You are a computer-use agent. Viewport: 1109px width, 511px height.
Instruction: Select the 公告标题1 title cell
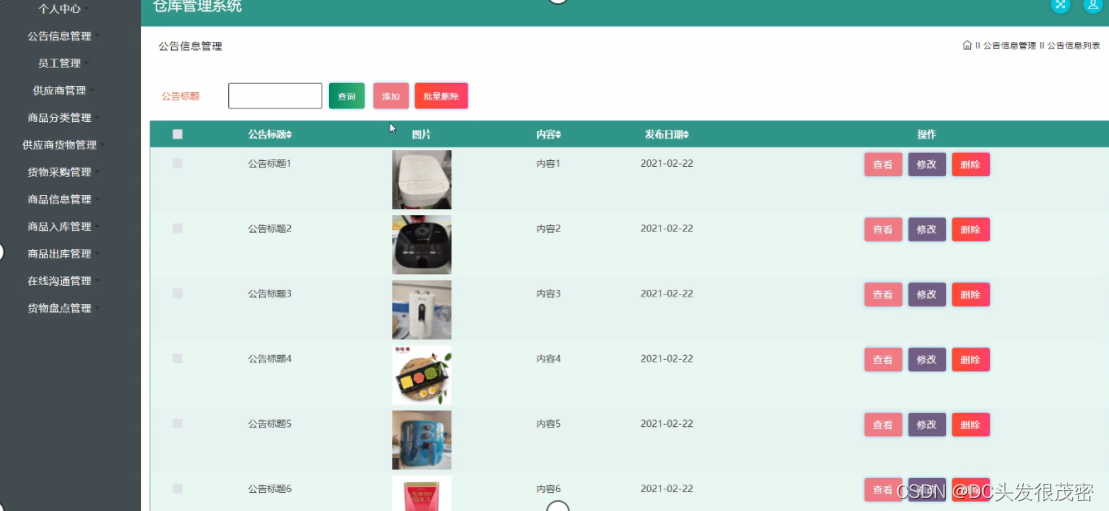pos(269,163)
